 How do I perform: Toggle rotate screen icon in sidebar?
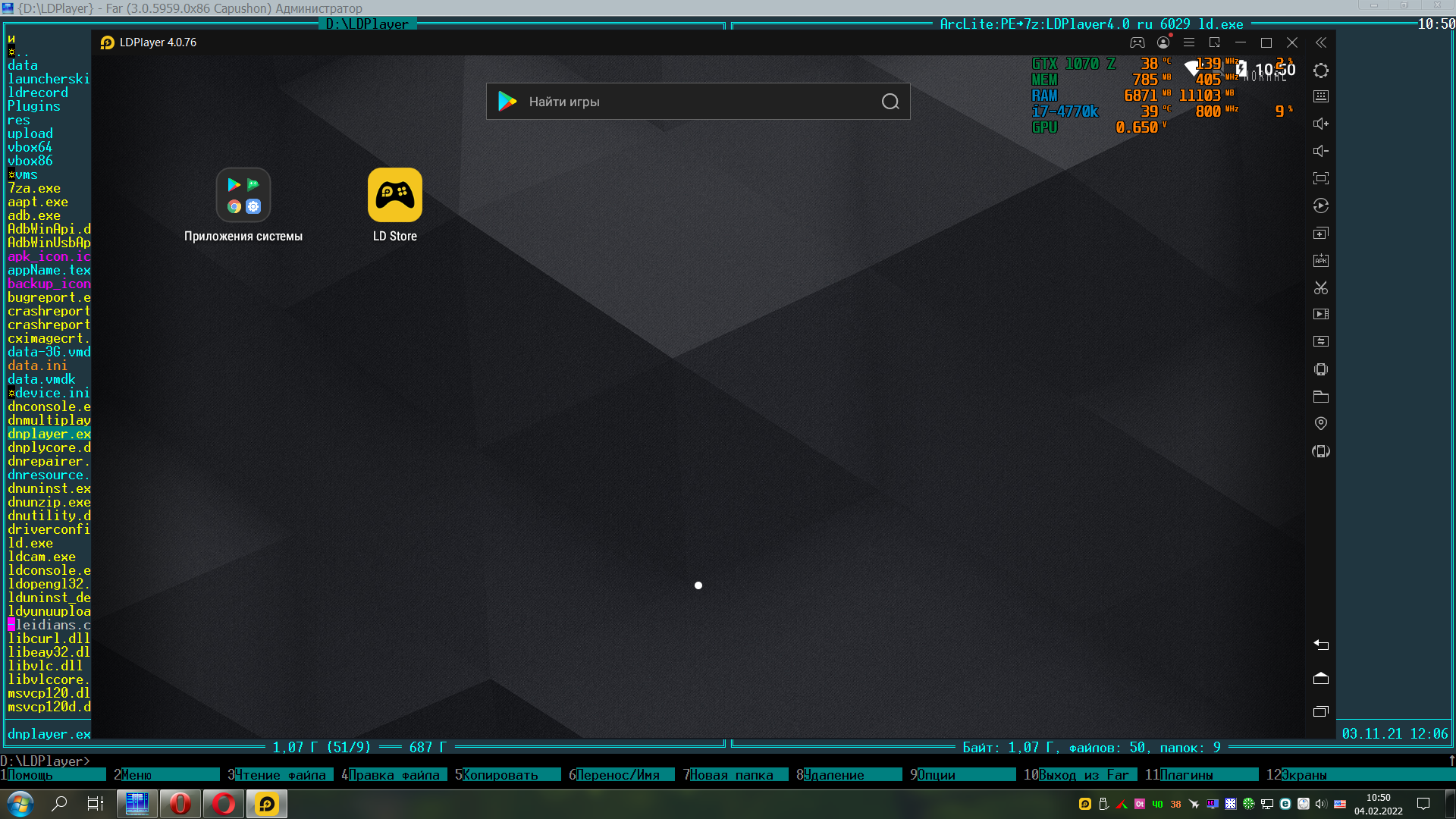[1320, 451]
